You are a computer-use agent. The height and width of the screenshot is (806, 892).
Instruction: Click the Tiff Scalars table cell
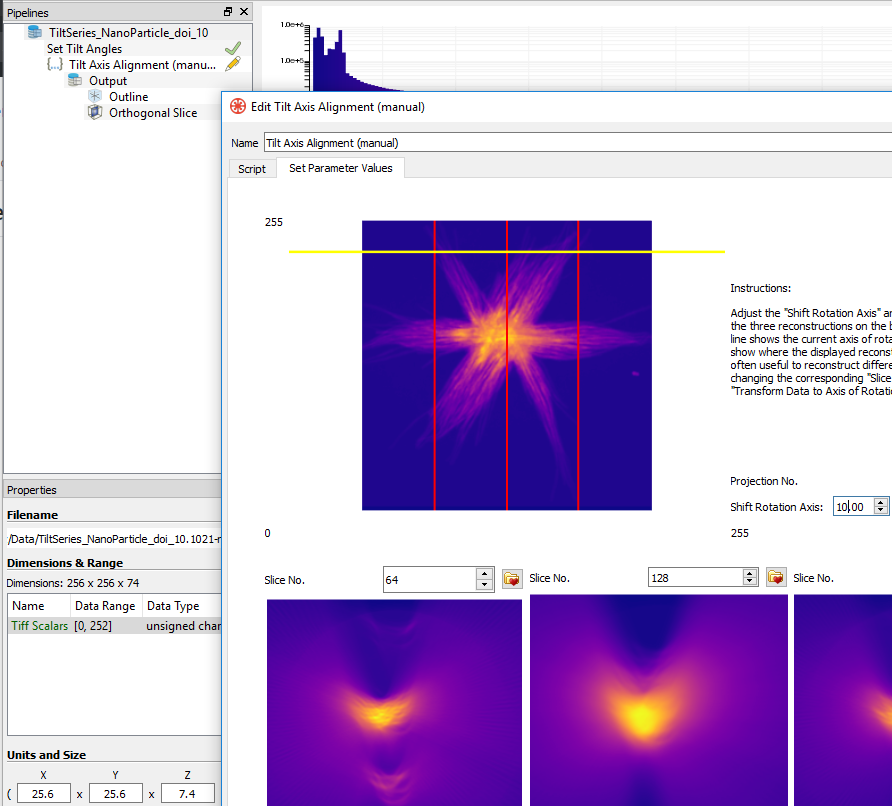pos(39,626)
